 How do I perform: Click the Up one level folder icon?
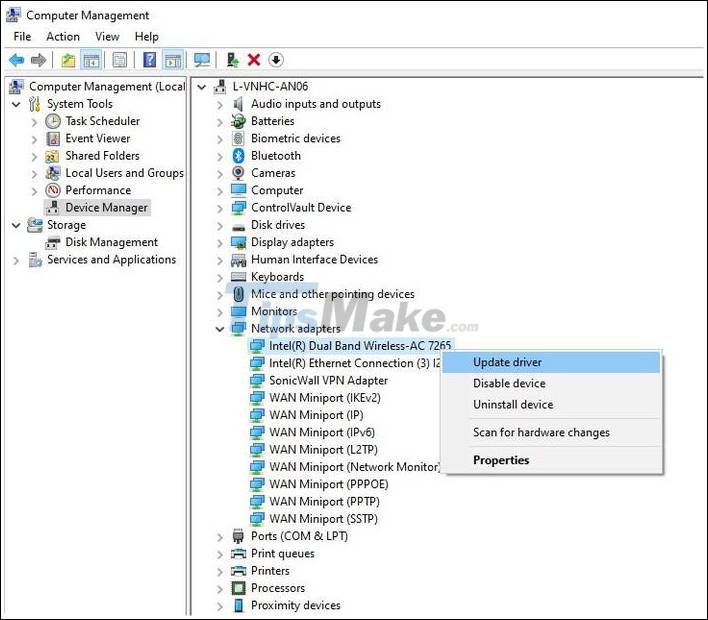(x=68, y=60)
